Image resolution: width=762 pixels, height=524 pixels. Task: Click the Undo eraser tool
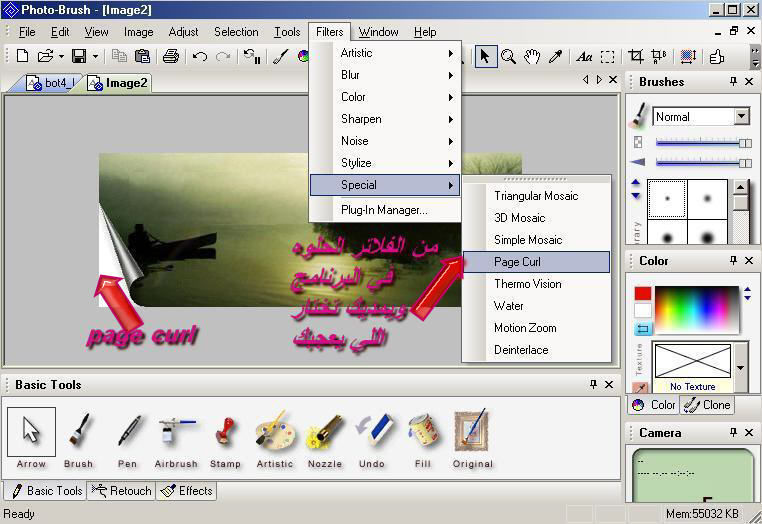(372, 438)
